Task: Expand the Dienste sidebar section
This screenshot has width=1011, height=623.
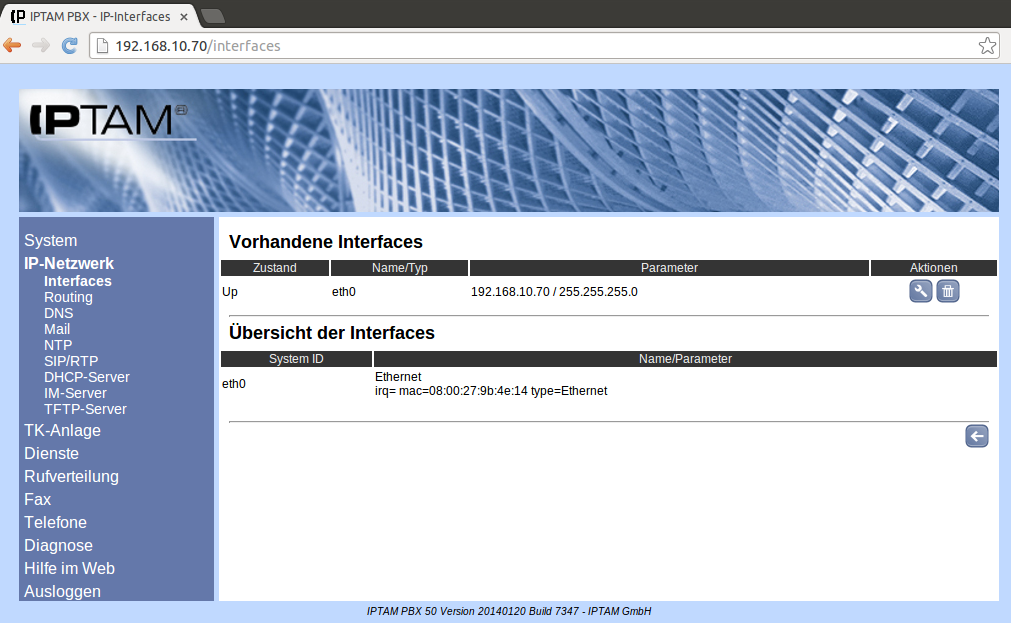Action: (51, 453)
